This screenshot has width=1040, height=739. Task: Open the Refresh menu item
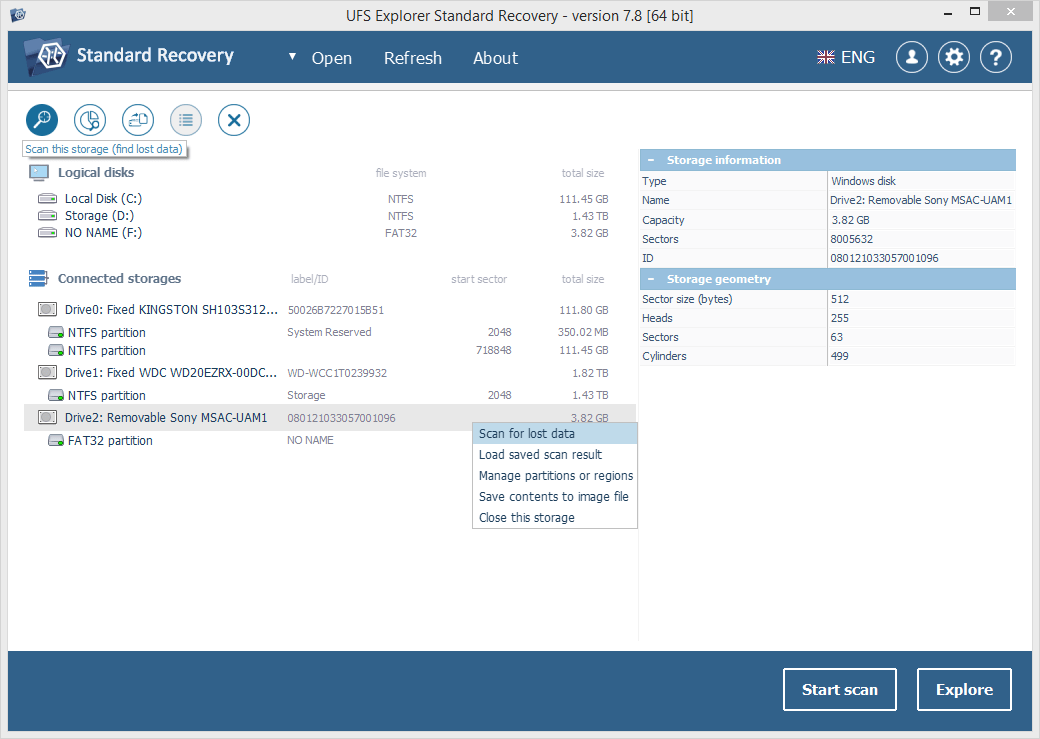point(413,58)
